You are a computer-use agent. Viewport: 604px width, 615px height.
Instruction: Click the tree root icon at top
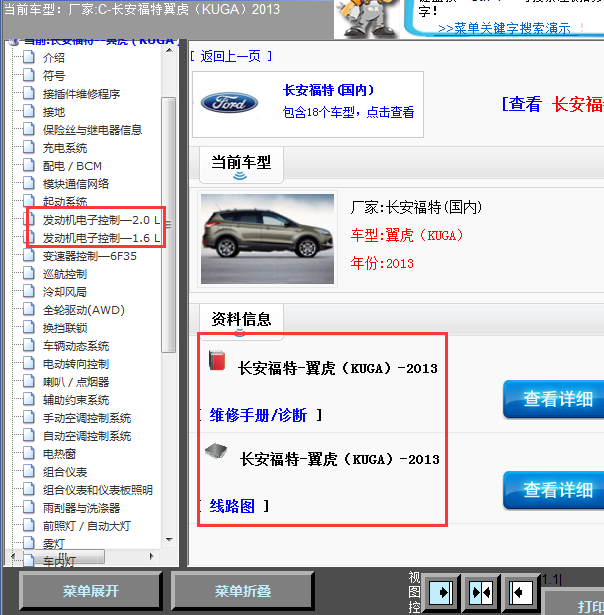[14, 41]
